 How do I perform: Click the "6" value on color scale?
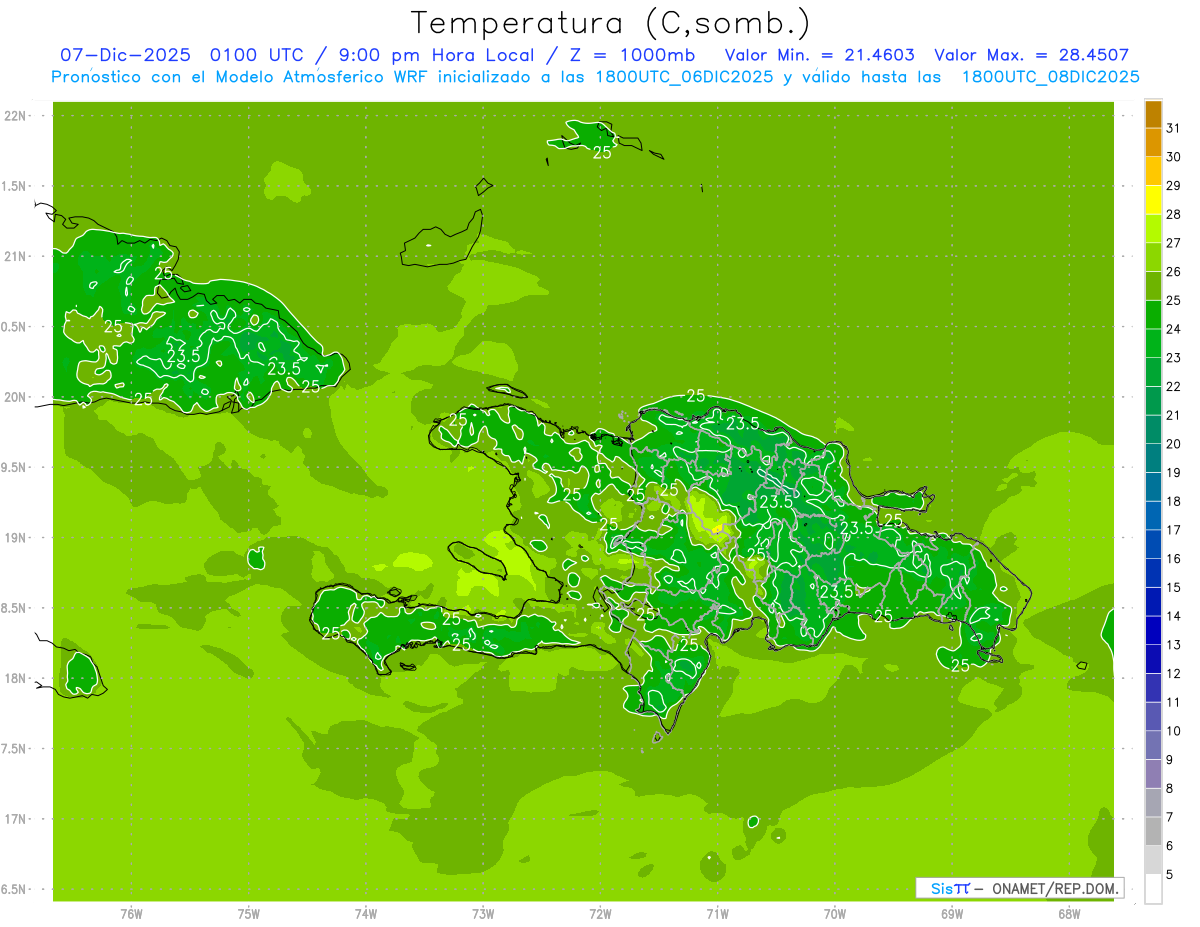1170,846
